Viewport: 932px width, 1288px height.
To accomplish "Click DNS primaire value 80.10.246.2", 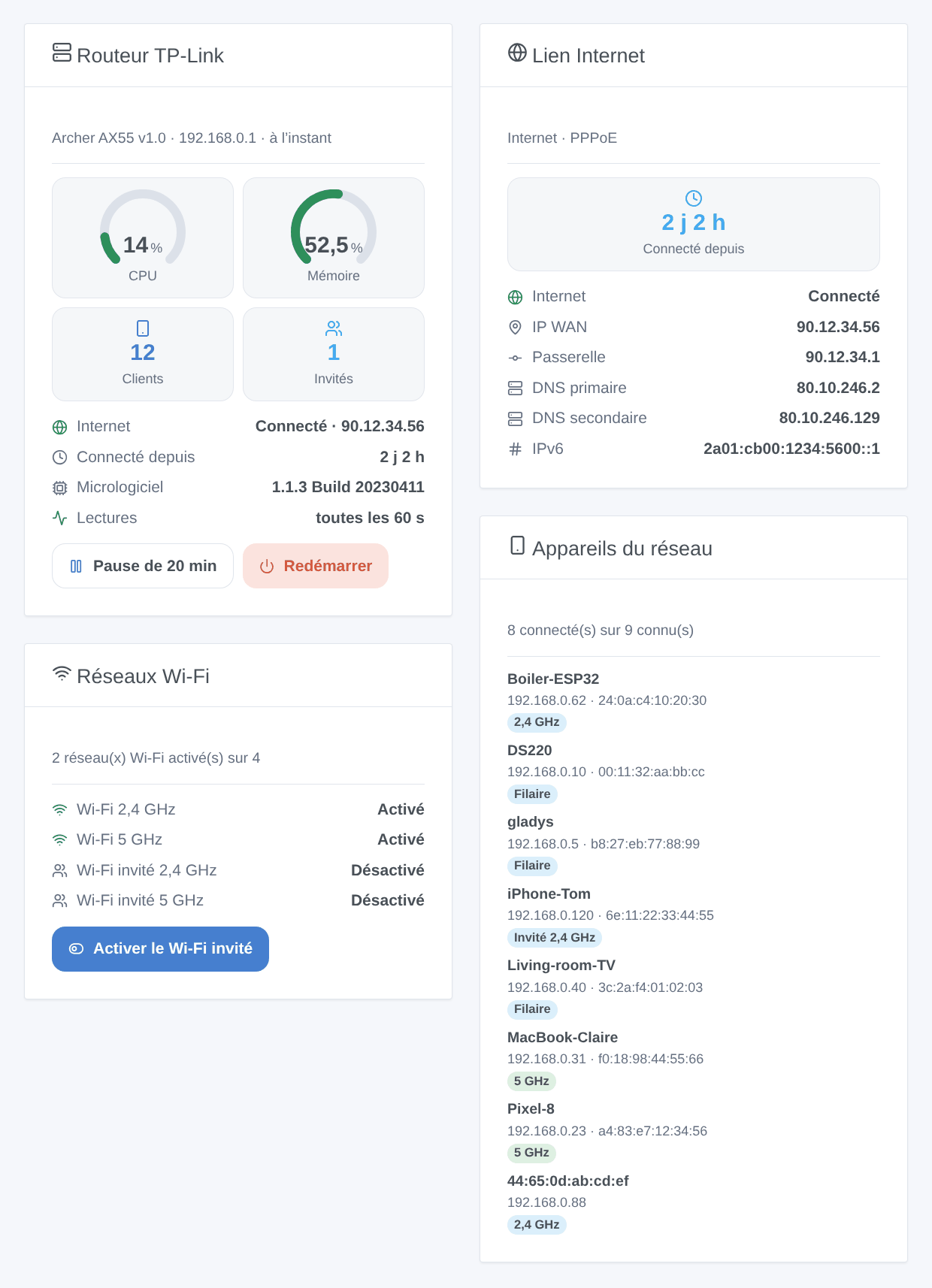I will tap(838, 388).
